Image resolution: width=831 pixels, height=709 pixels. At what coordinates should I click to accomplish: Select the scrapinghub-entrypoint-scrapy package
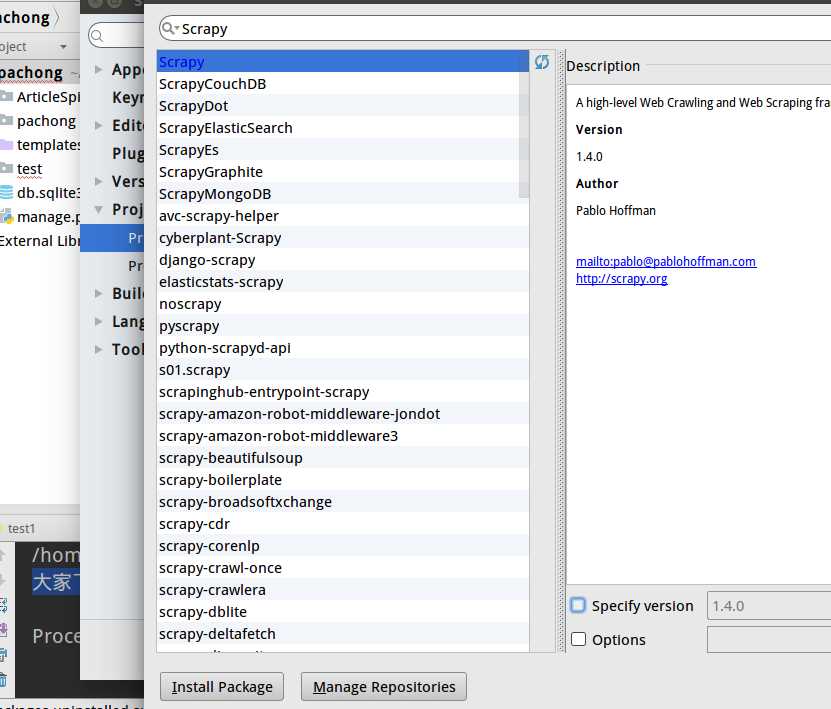[343, 392]
